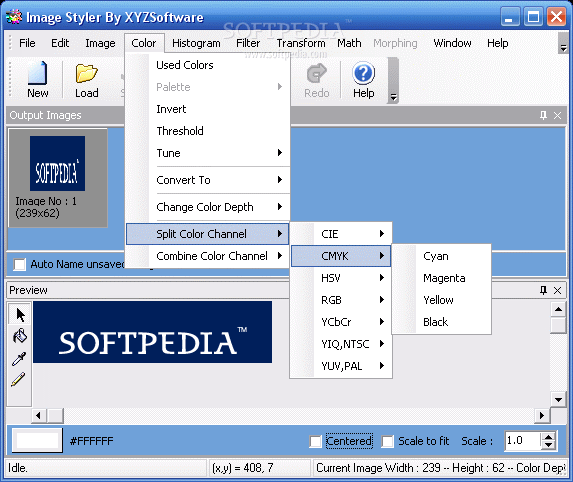Screen dimensions: 573x482
Task: Click Preview vertical scrollbar down arrow
Action: (558, 400)
